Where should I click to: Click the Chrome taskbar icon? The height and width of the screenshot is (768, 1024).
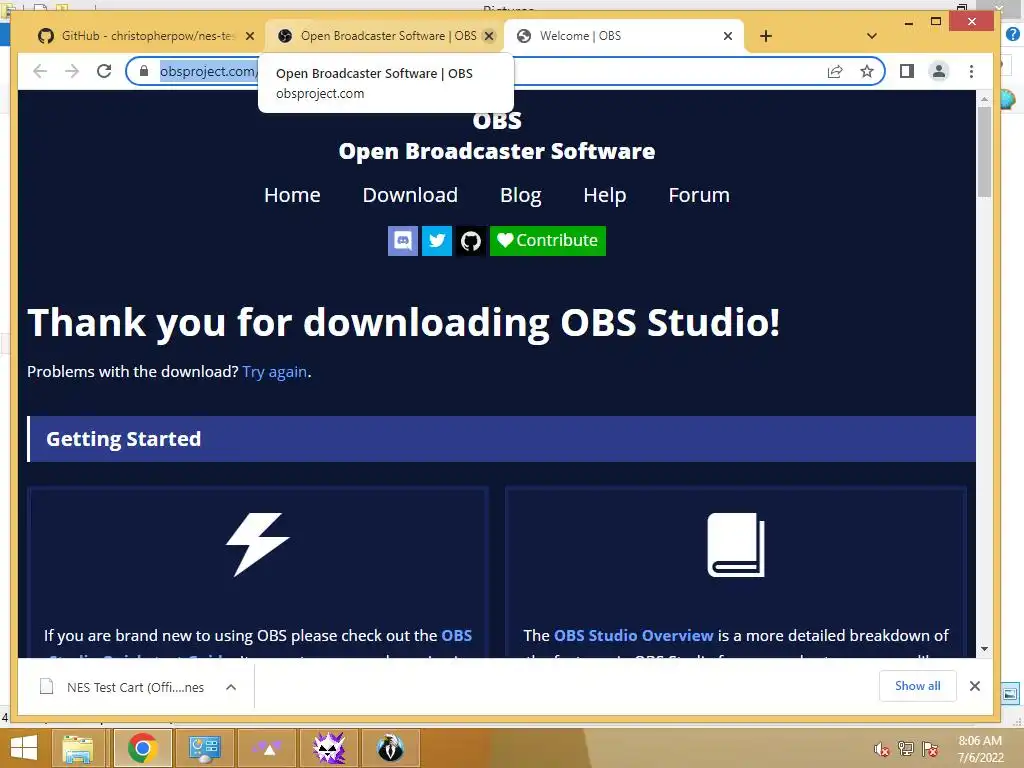[x=143, y=748]
